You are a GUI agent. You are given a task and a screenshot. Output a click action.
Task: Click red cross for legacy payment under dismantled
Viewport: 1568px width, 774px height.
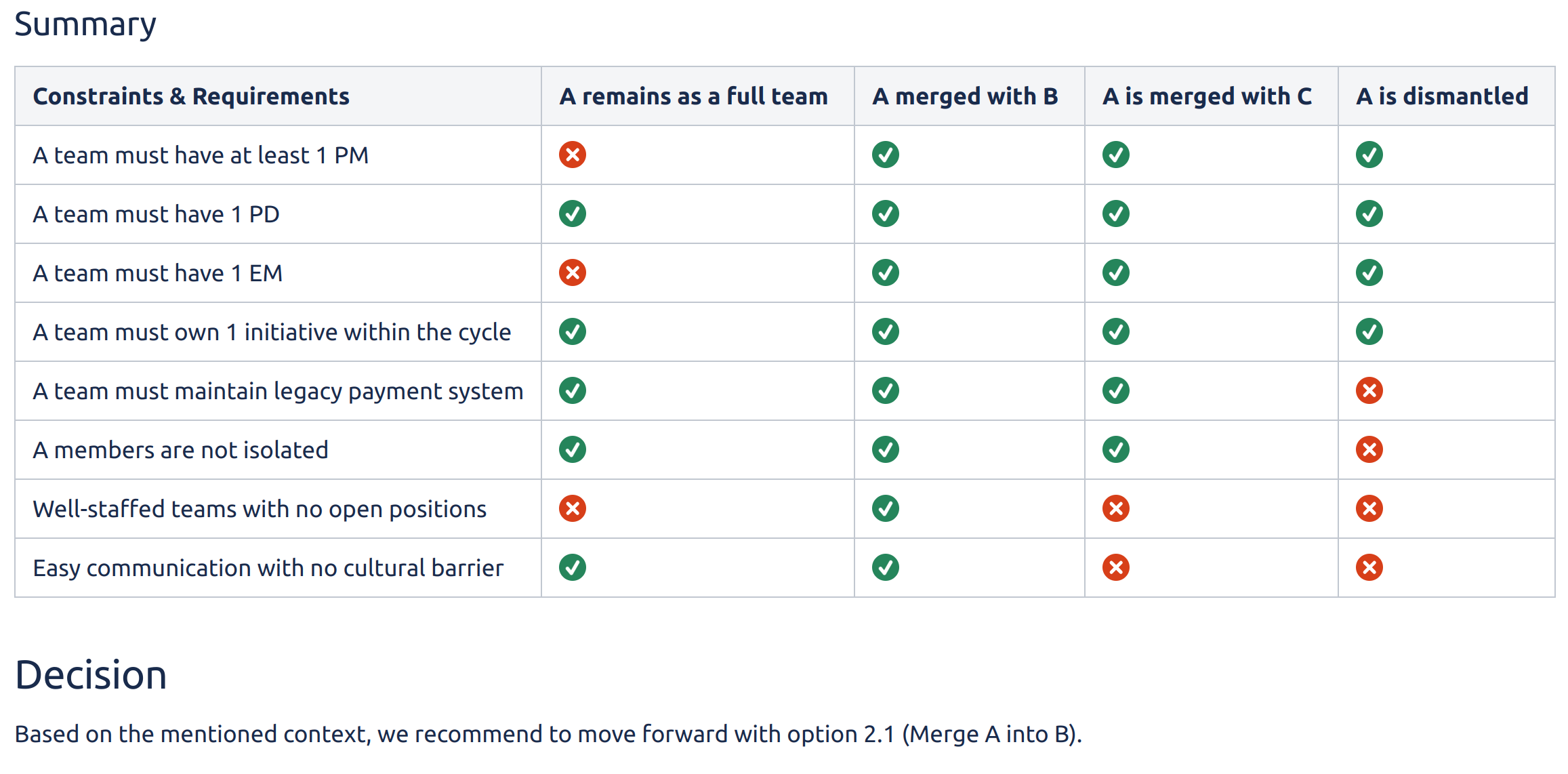click(1369, 391)
